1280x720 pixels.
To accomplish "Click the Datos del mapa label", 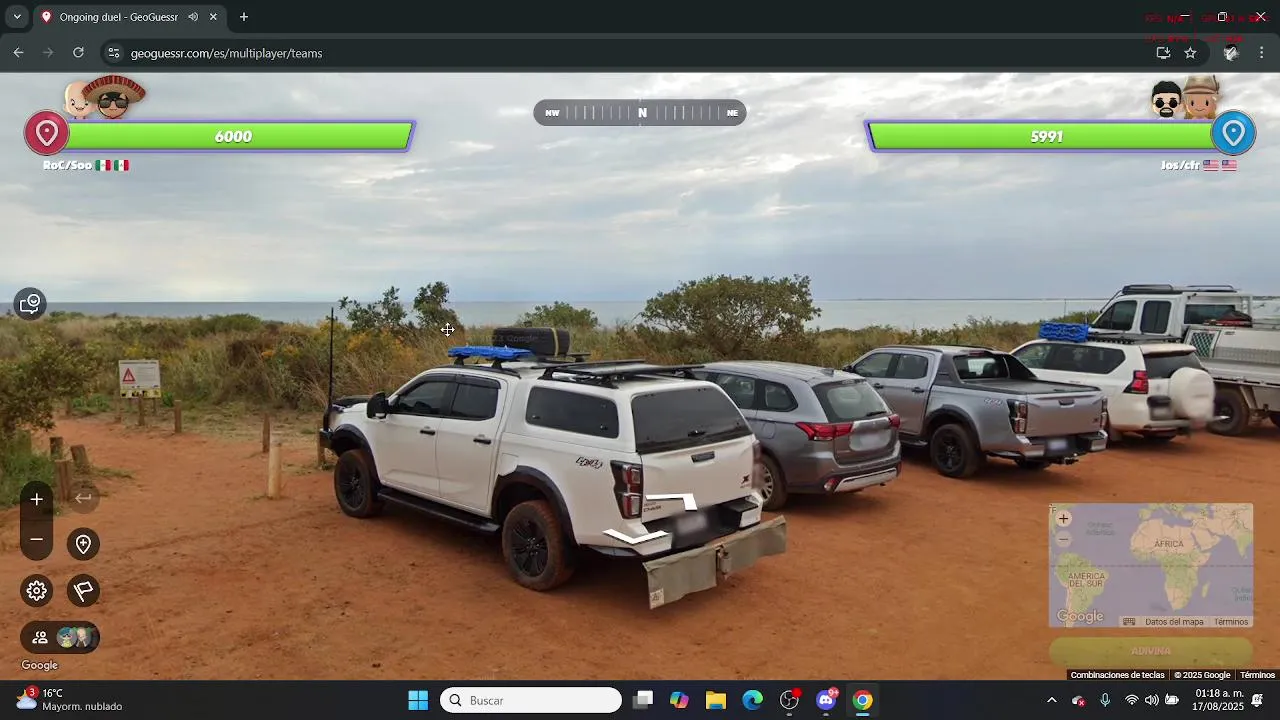I will click(1174, 622).
